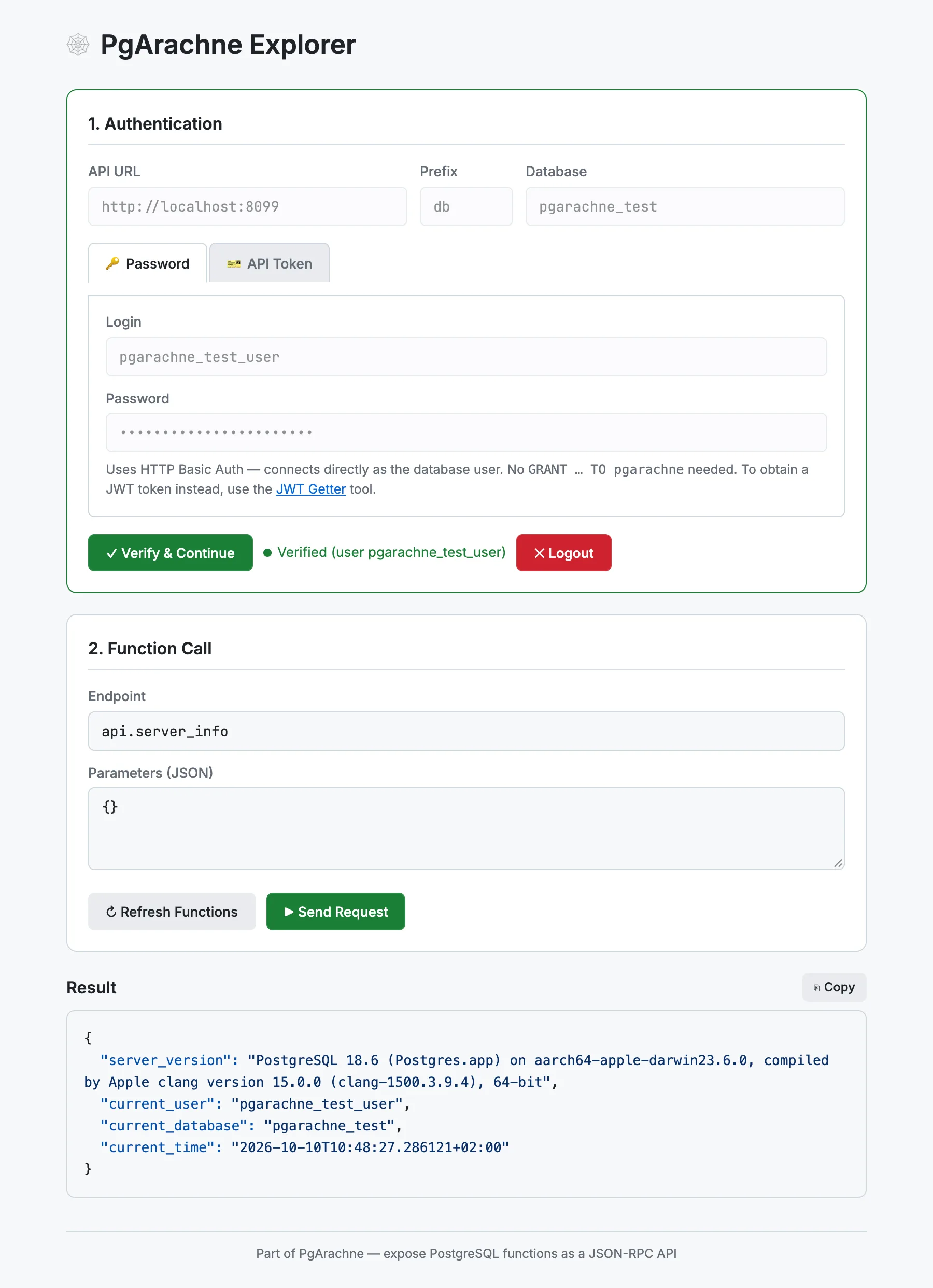Log out with the red Logout button
933x1288 pixels.
[x=563, y=553]
